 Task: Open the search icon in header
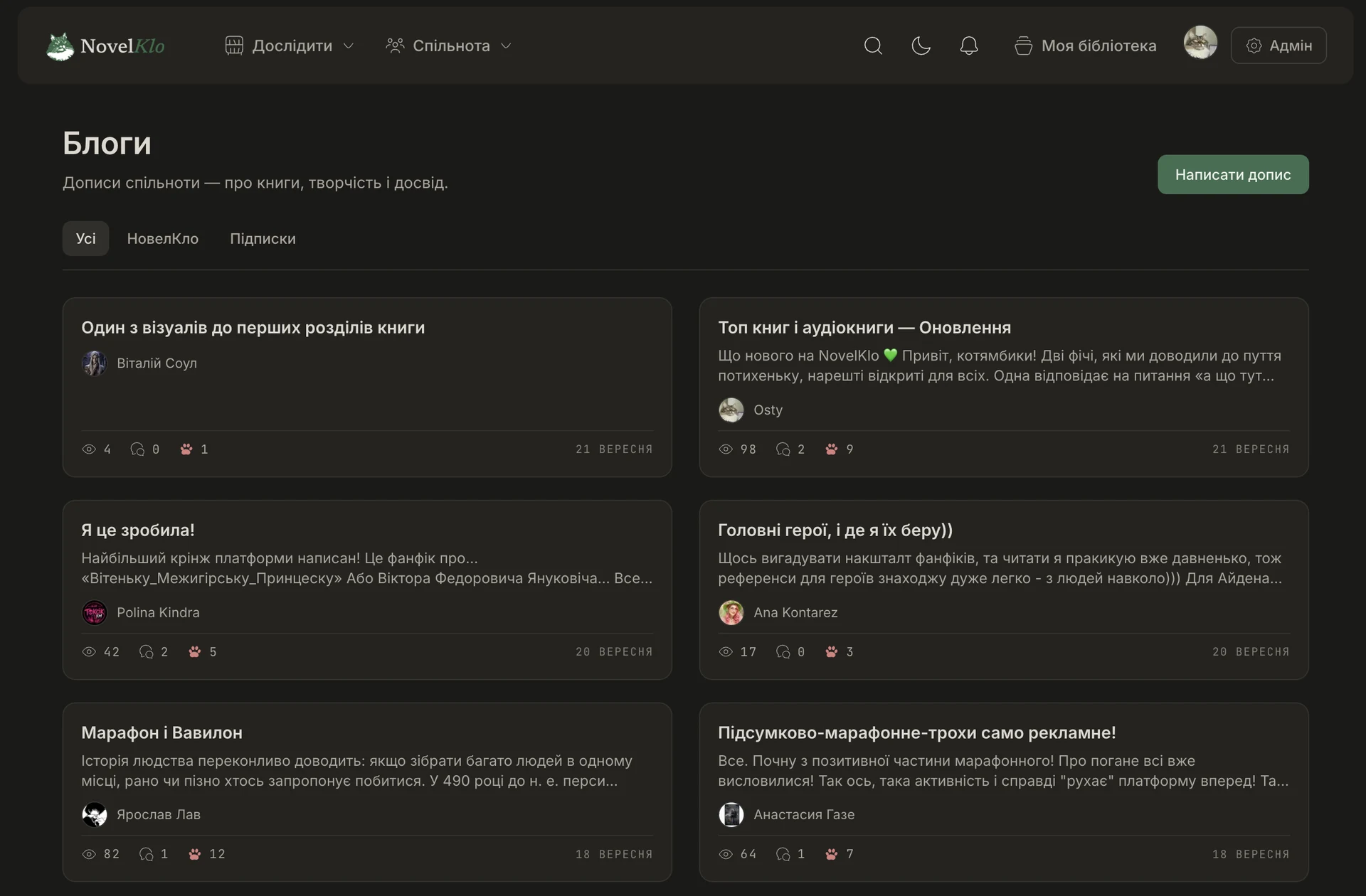coord(873,46)
